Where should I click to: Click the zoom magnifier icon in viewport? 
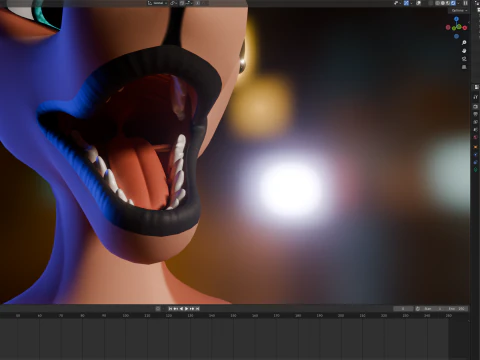(x=464, y=43)
